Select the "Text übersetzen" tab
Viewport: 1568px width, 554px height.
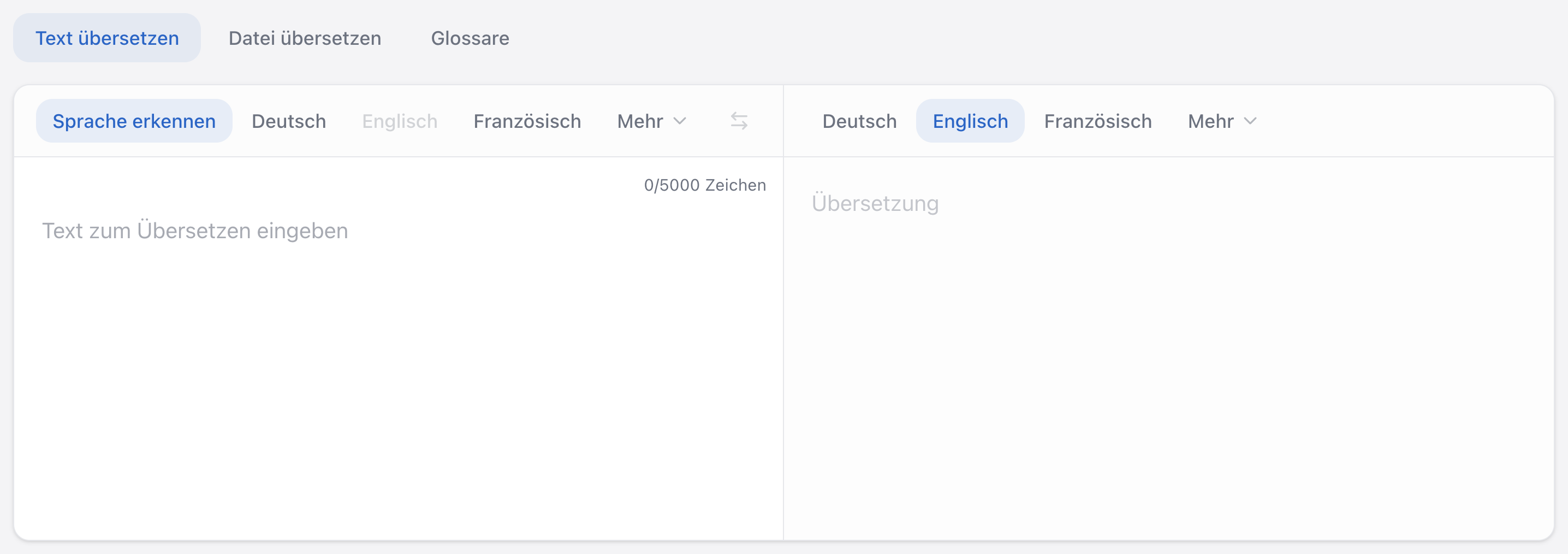click(106, 37)
